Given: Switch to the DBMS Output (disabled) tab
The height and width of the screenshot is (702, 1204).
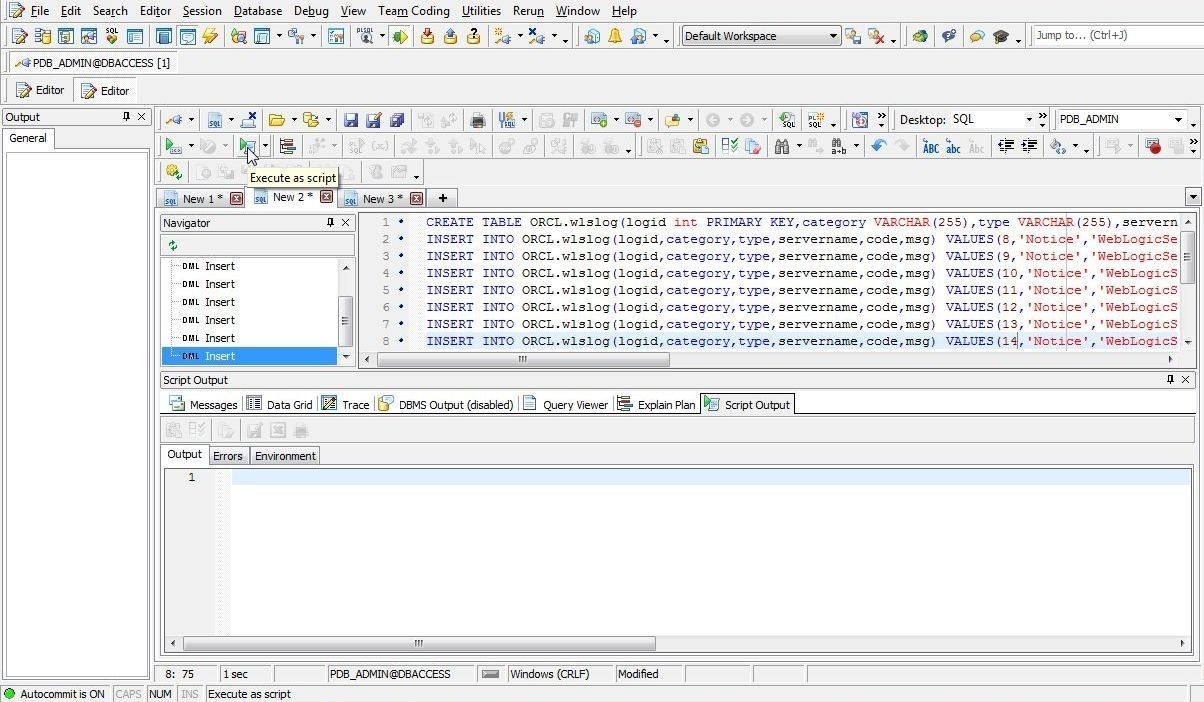Looking at the screenshot, I should click(446, 404).
